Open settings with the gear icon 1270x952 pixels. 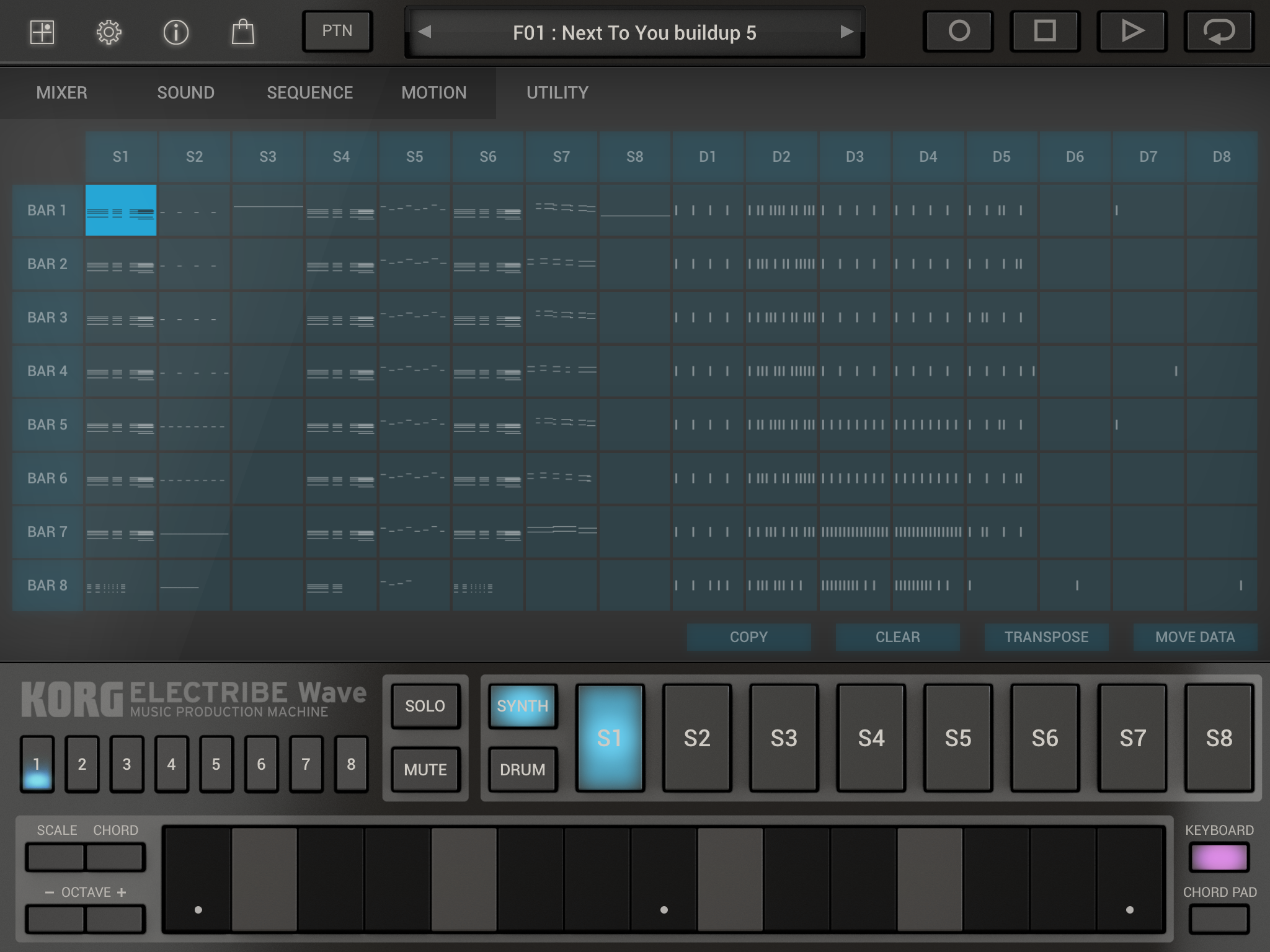tap(109, 32)
